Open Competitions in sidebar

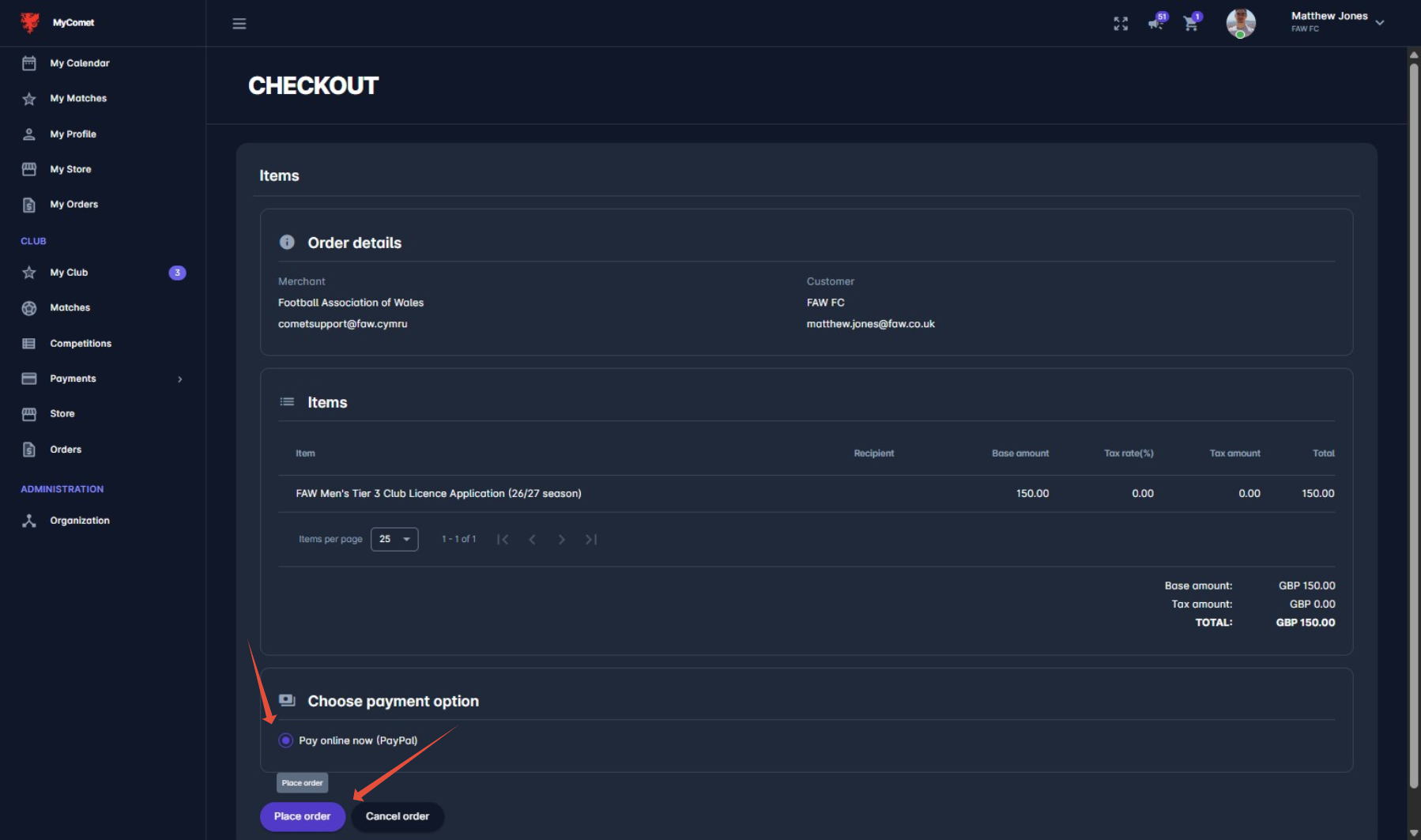[81, 344]
